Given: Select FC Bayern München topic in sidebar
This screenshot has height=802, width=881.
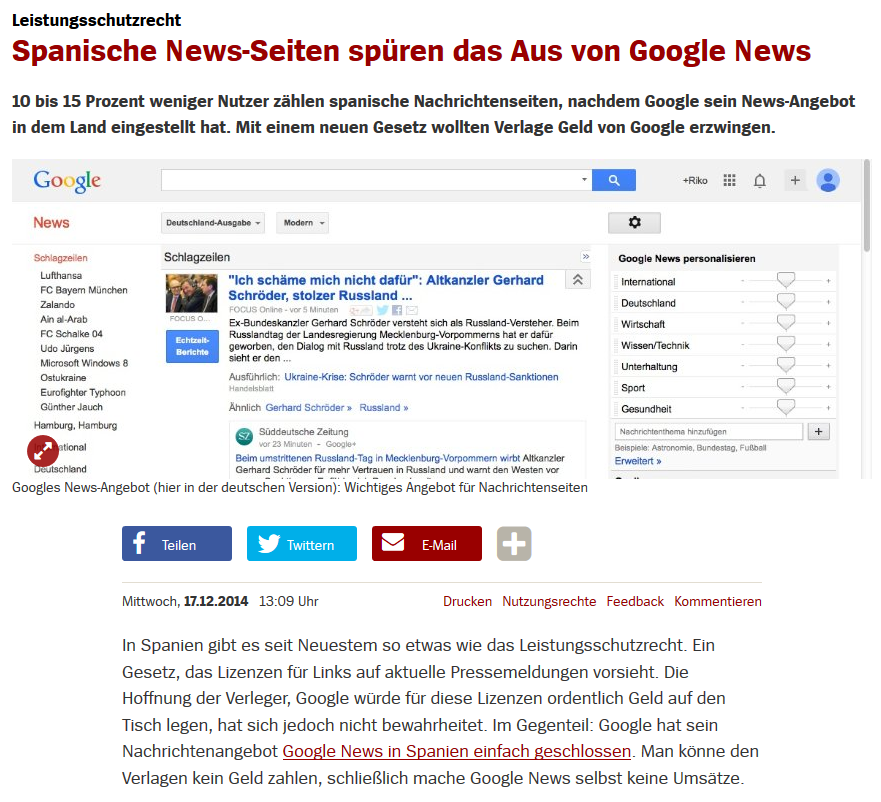Looking at the screenshot, I should pyautogui.click(x=84, y=290).
